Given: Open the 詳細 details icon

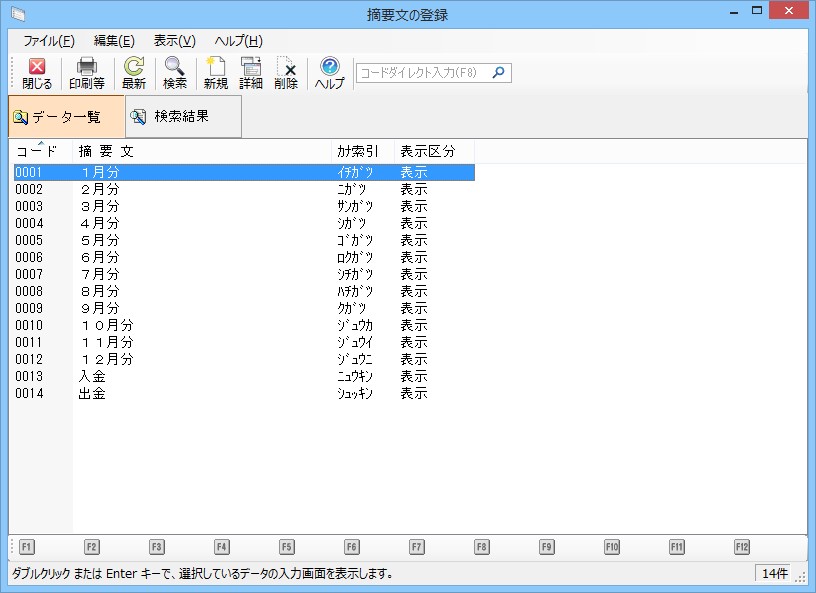Looking at the screenshot, I should click(251, 73).
